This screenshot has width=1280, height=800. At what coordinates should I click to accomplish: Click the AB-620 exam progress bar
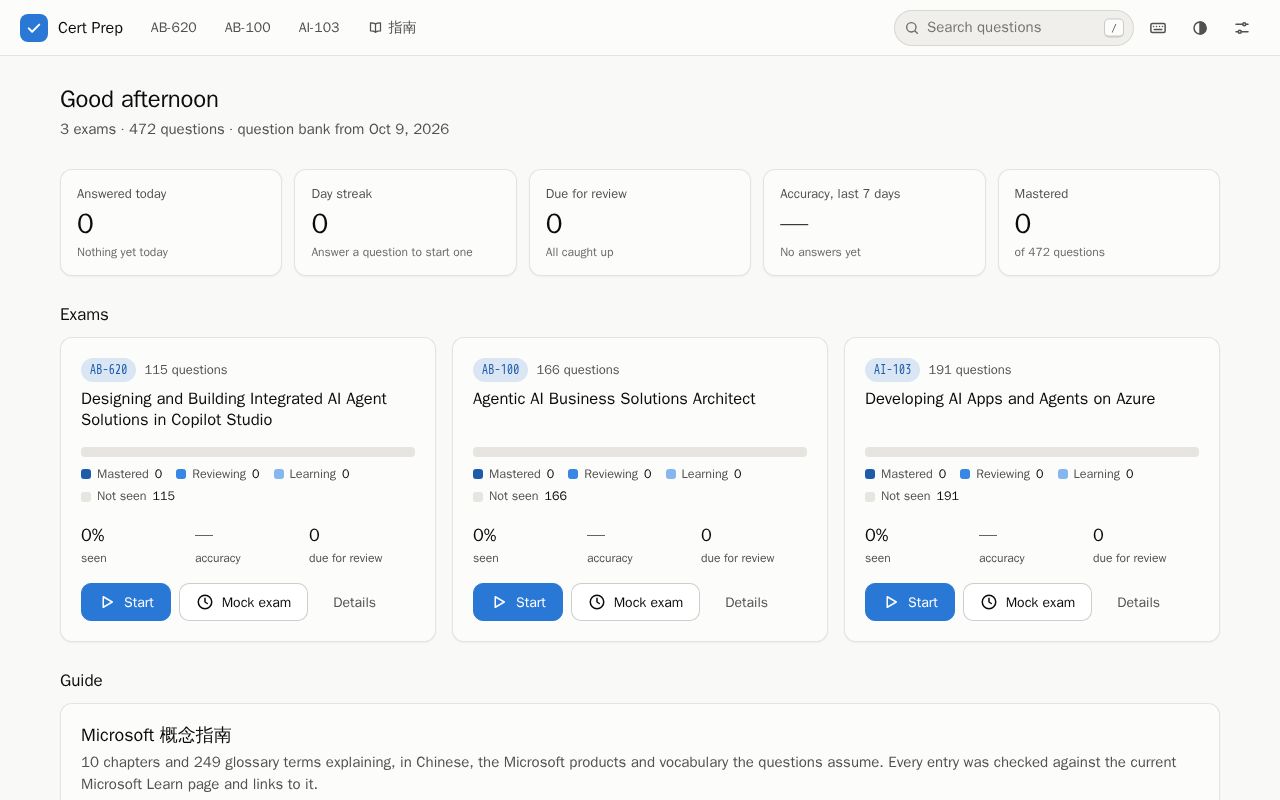248,452
